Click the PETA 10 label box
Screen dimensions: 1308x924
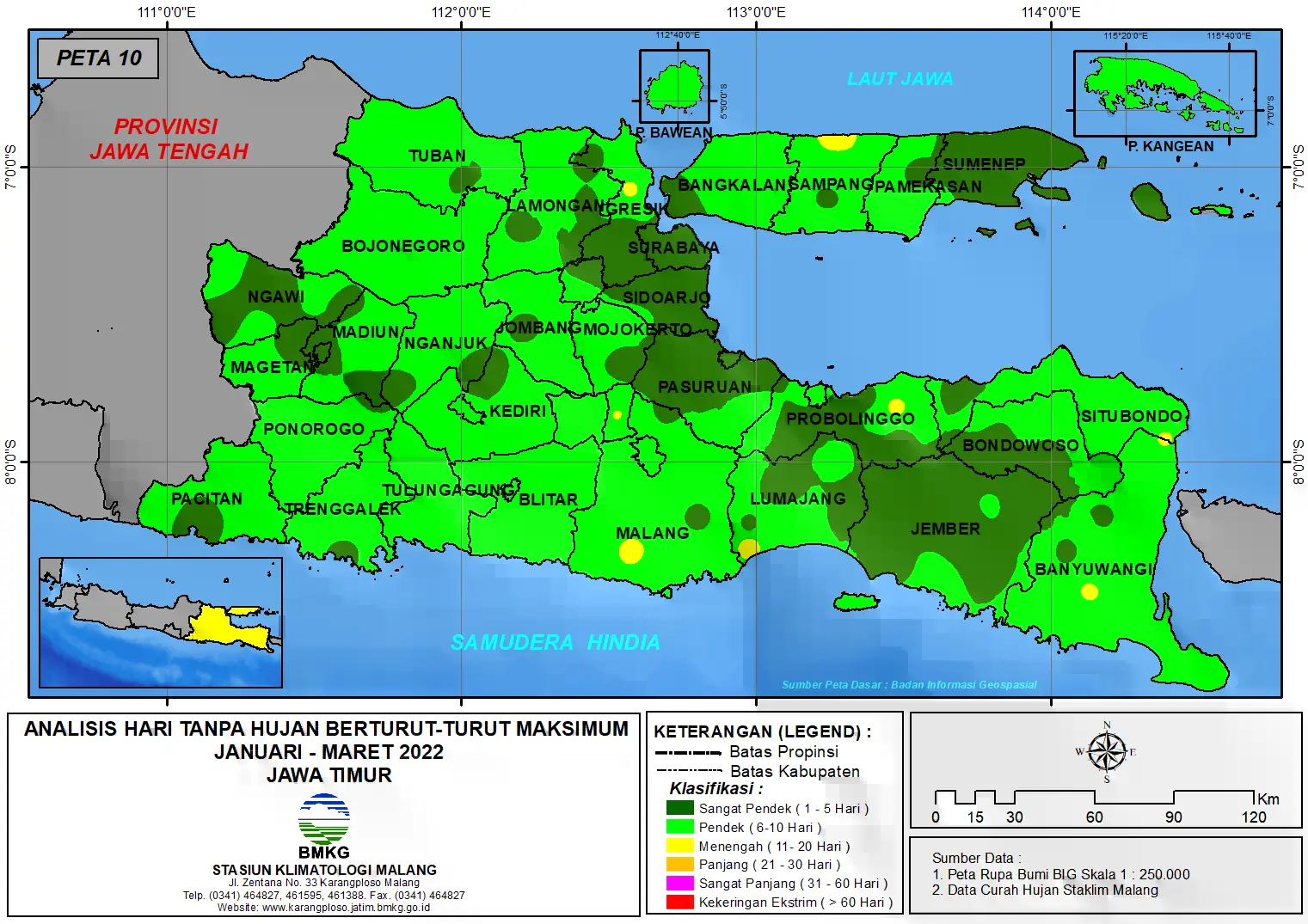98,58
